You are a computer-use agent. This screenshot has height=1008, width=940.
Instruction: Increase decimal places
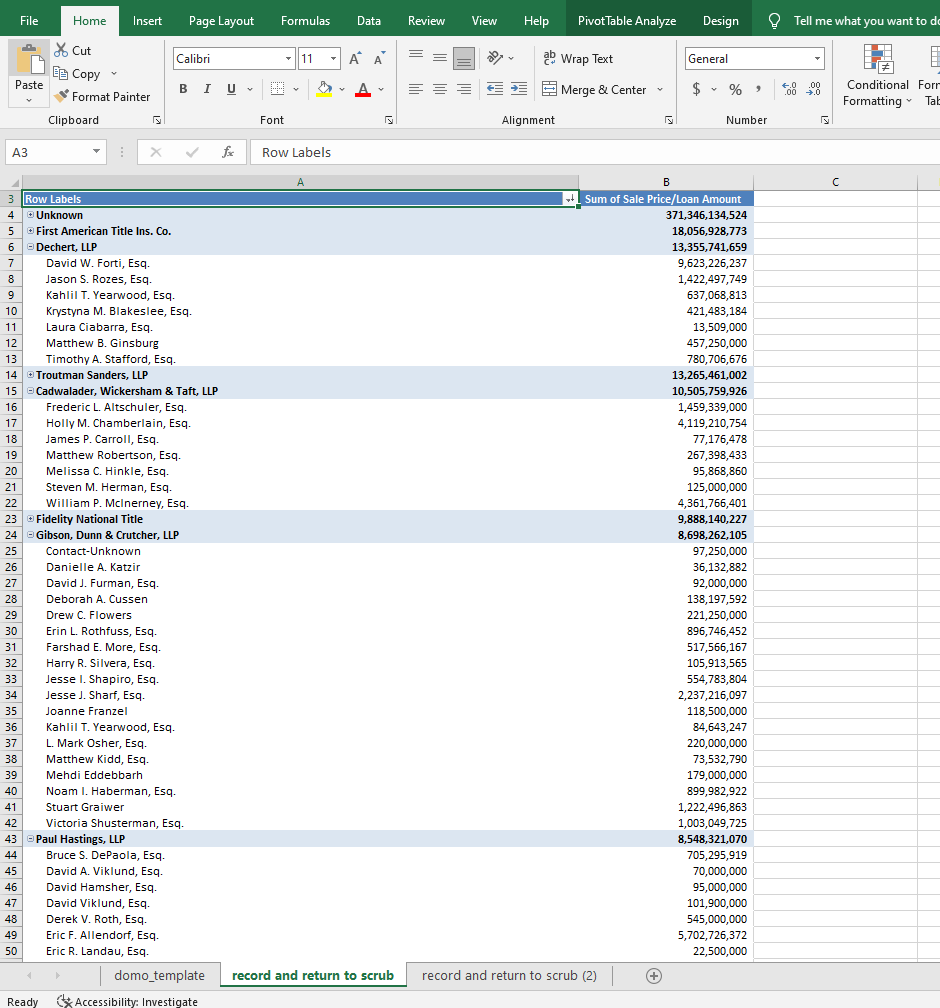pyautogui.click(x=790, y=89)
